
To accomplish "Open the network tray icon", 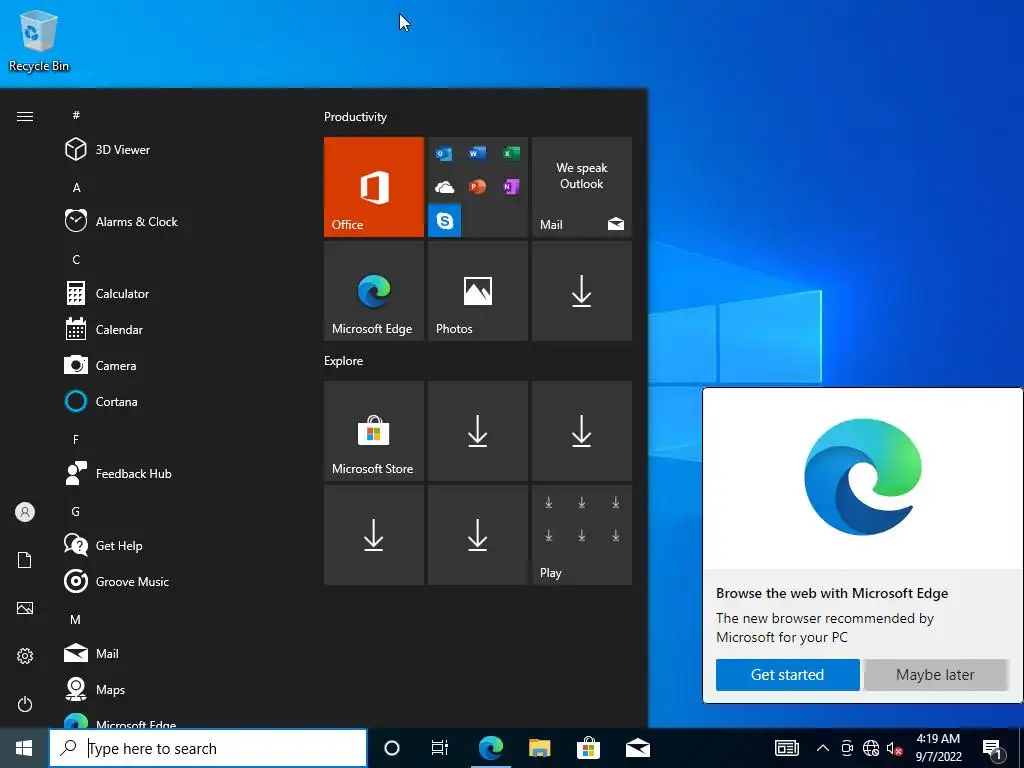I will coord(871,748).
